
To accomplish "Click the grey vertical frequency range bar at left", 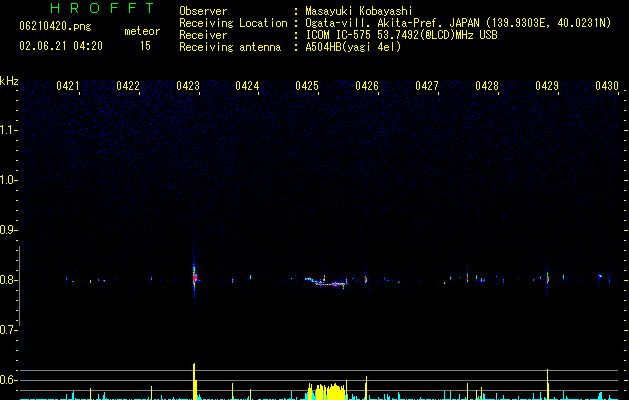I will (x=19, y=286).
